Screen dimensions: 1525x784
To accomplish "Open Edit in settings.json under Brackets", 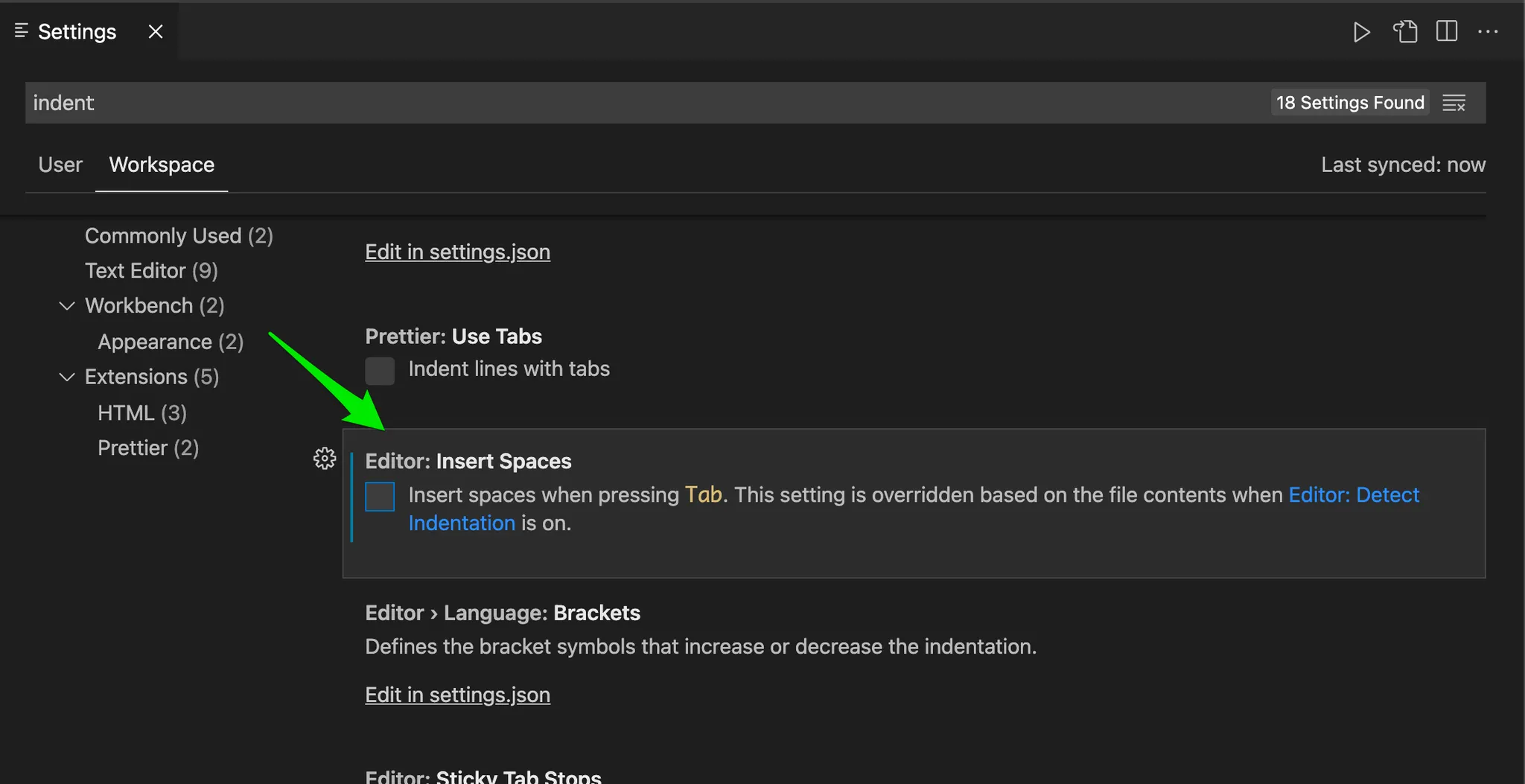I will pyautogui.click(x=457, y=695).
